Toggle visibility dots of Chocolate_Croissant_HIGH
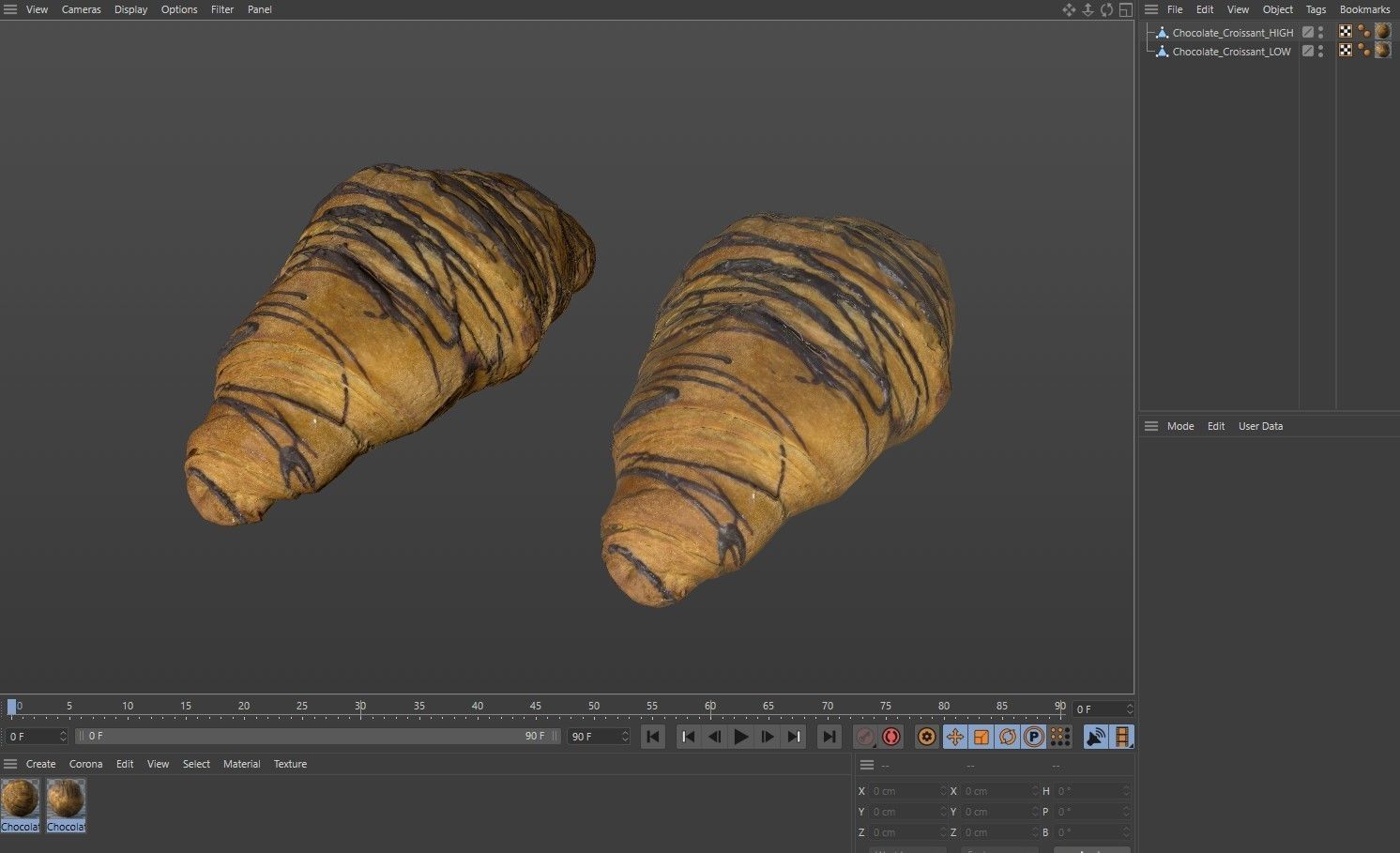The width and height of the screenshot is (1400, 853). (1321, 32)
